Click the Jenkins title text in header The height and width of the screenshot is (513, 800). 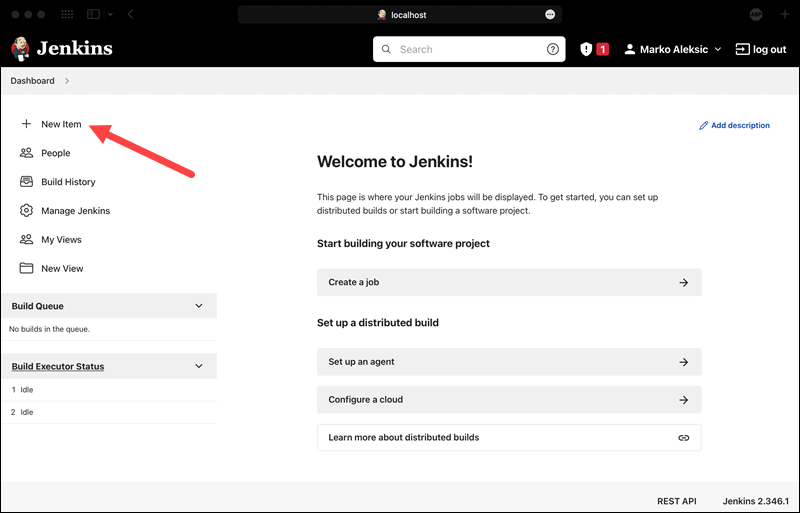click(74, 48)
